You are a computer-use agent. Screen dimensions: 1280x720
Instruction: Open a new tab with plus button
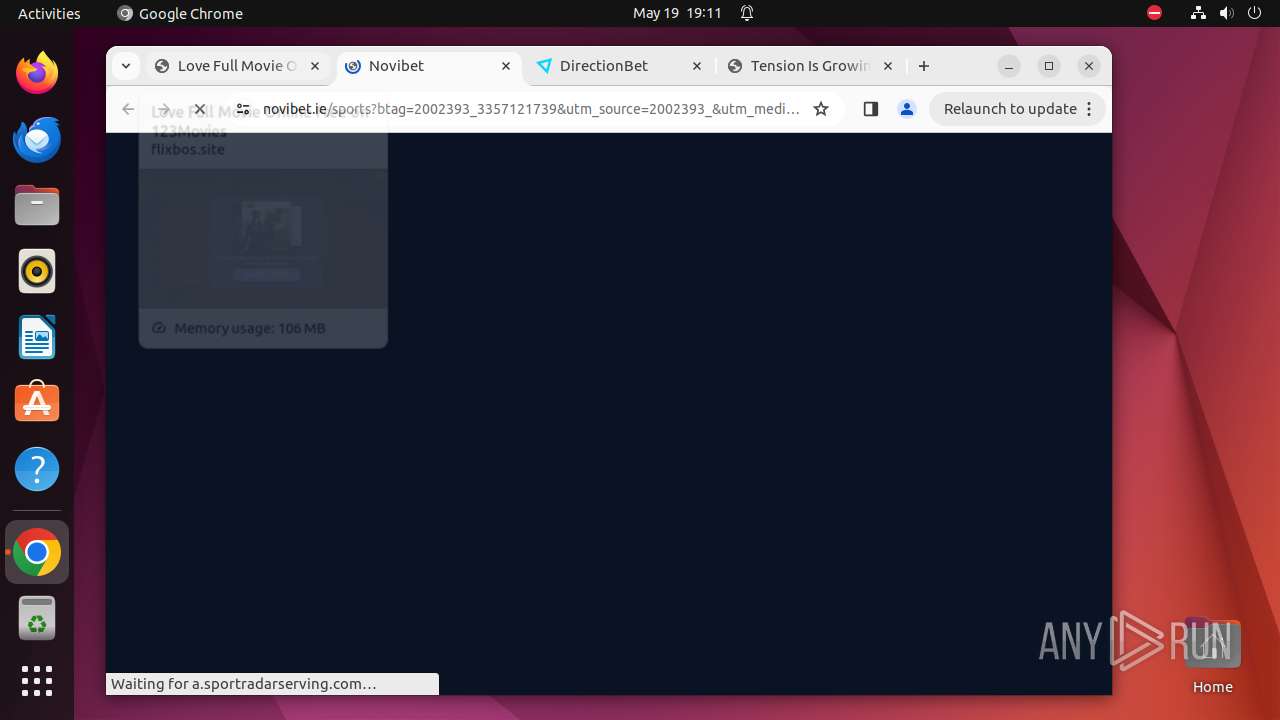click(x=924, y=66)
